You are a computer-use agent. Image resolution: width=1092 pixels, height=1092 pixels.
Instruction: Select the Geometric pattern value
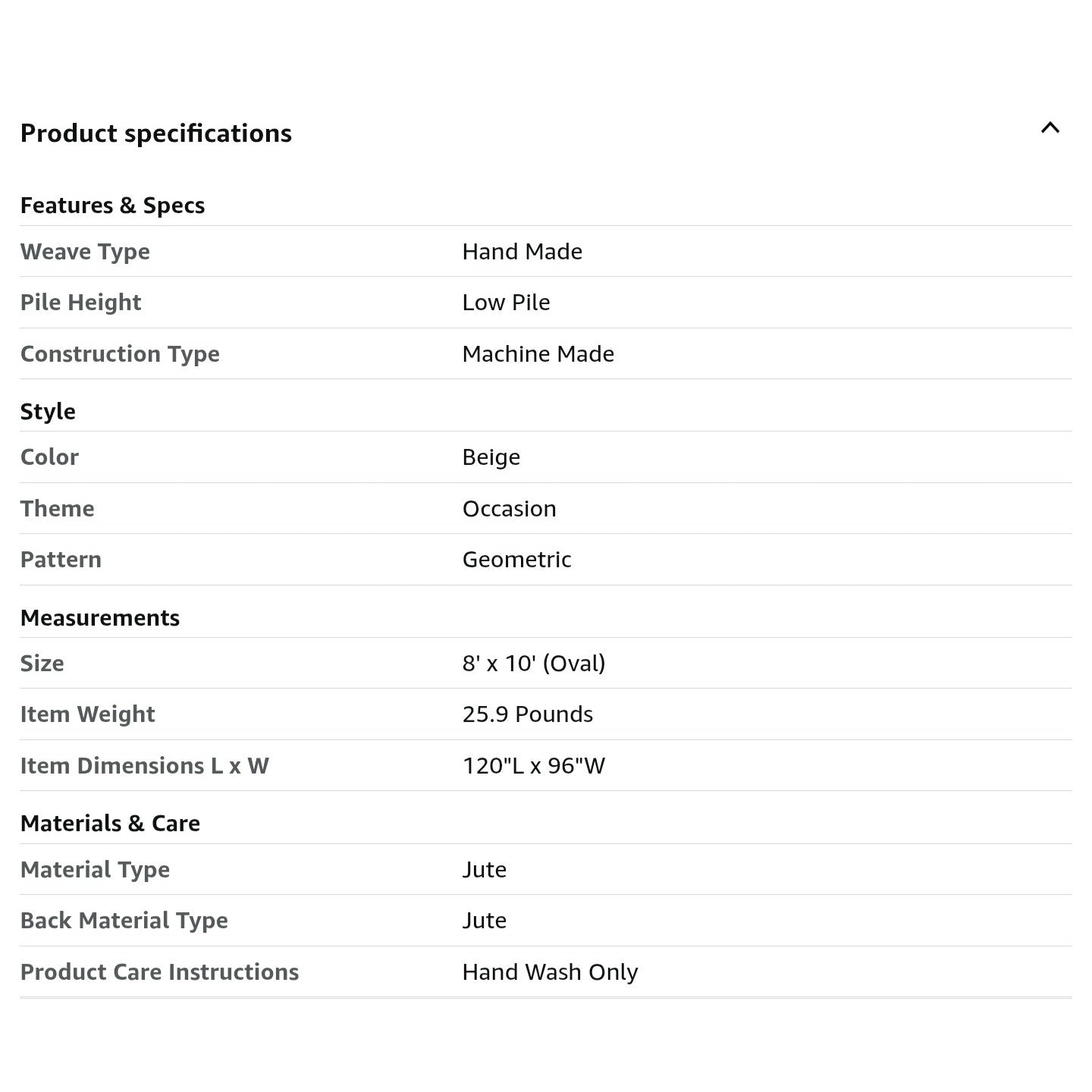(516, 560)
